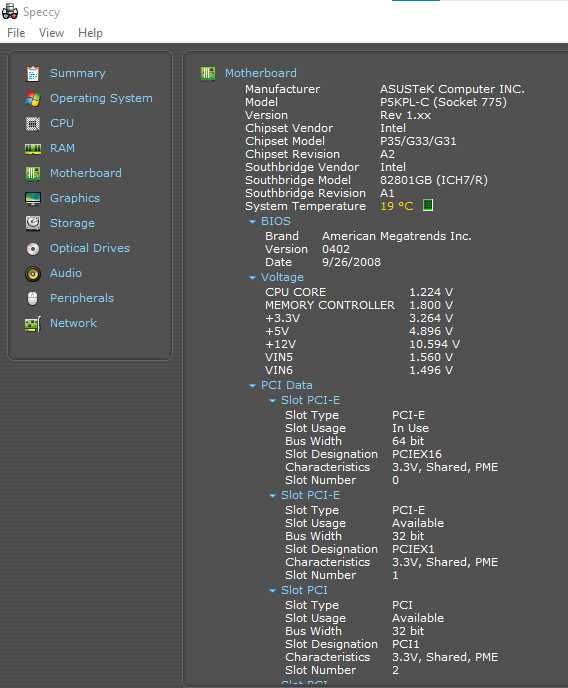The height and width of the screenshot is (688, 568).
Task: Collapse the second Slot PCI-E node
Action: point(272,496)
